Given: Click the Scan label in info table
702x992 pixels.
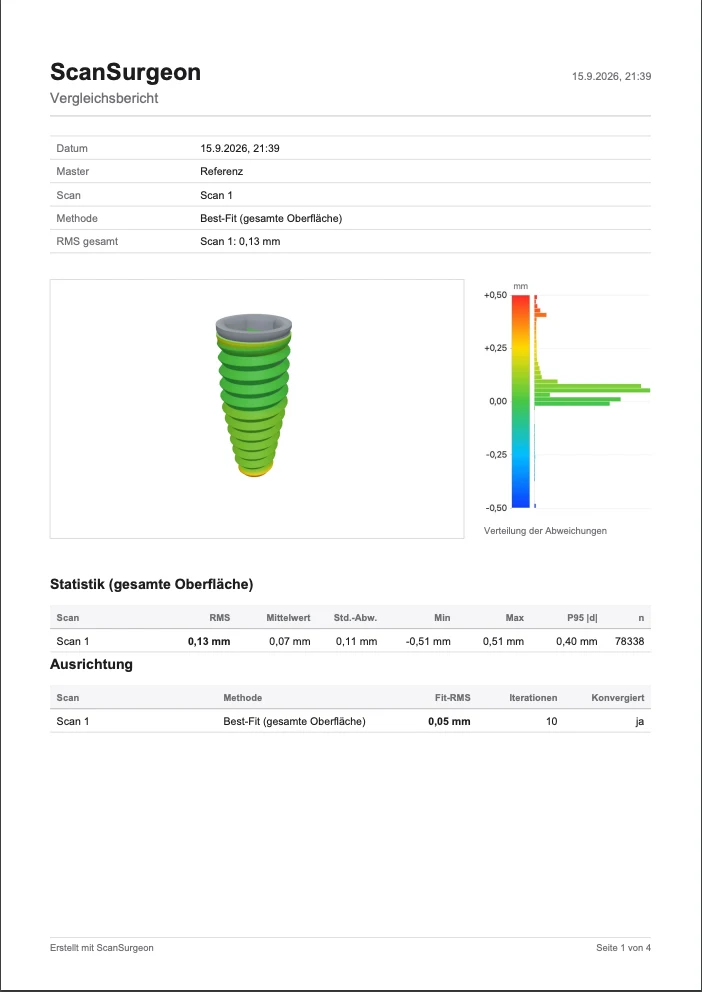Looking at the screenshot, I should coord(68,195).
